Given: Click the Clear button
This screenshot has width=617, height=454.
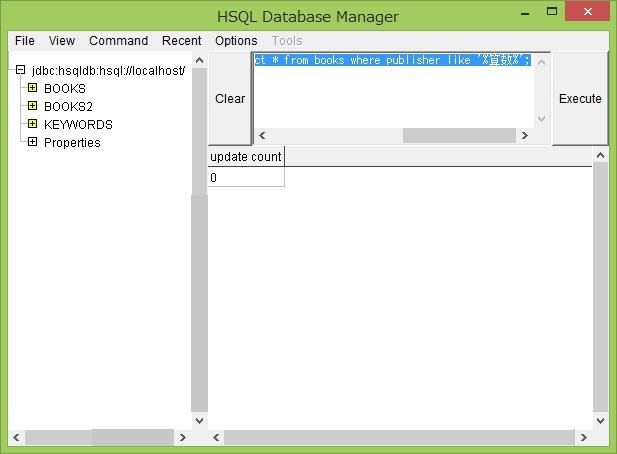Looking at the screenshot, I should point(230,98).
